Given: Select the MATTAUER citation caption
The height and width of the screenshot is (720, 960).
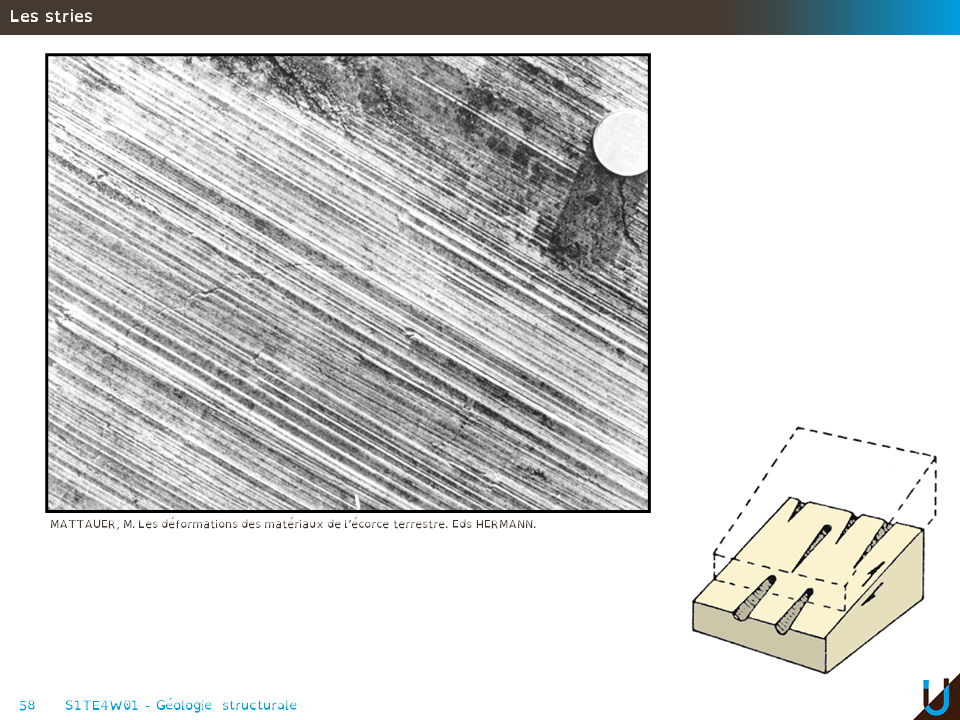Looking at the screenshot, I should pyautogui.click(x=293, y=524).
